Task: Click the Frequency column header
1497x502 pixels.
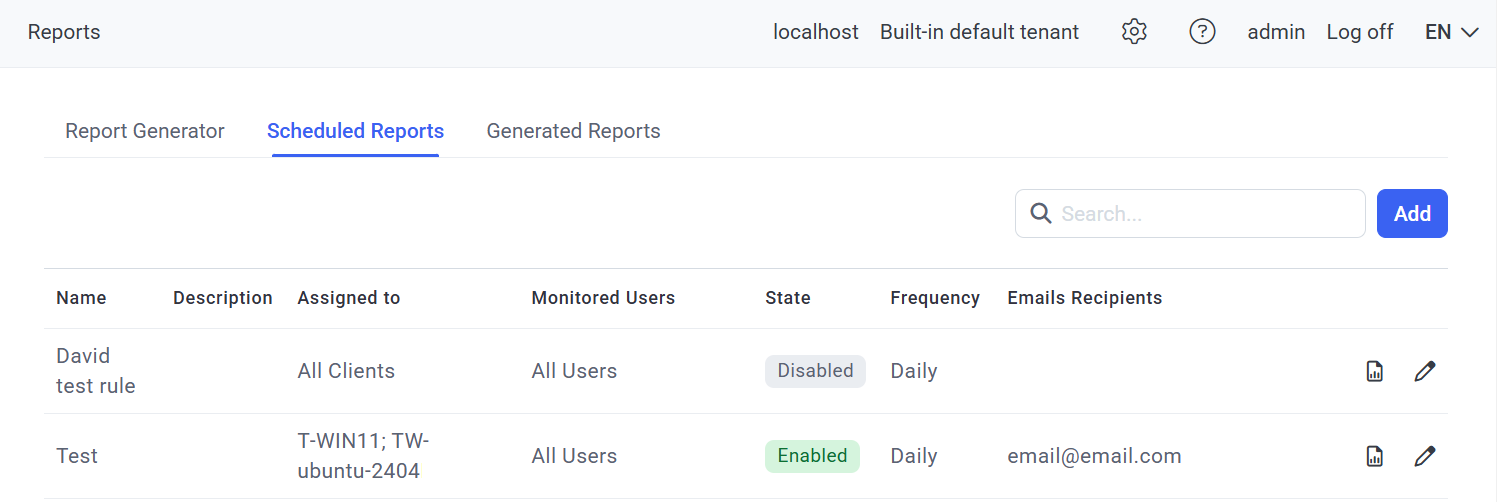Action: (x=934, y=298)
